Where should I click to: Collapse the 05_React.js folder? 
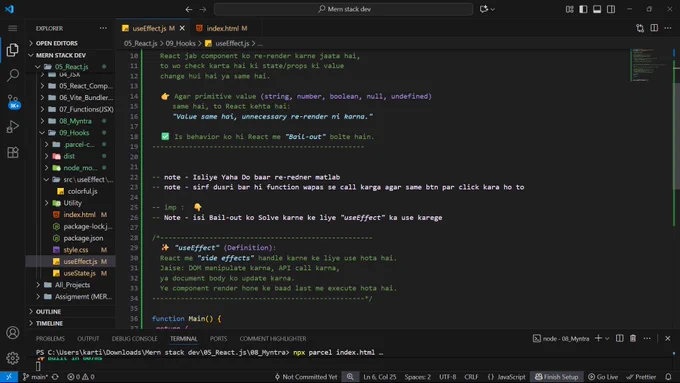pyautogui.click(x=71, y=67)
